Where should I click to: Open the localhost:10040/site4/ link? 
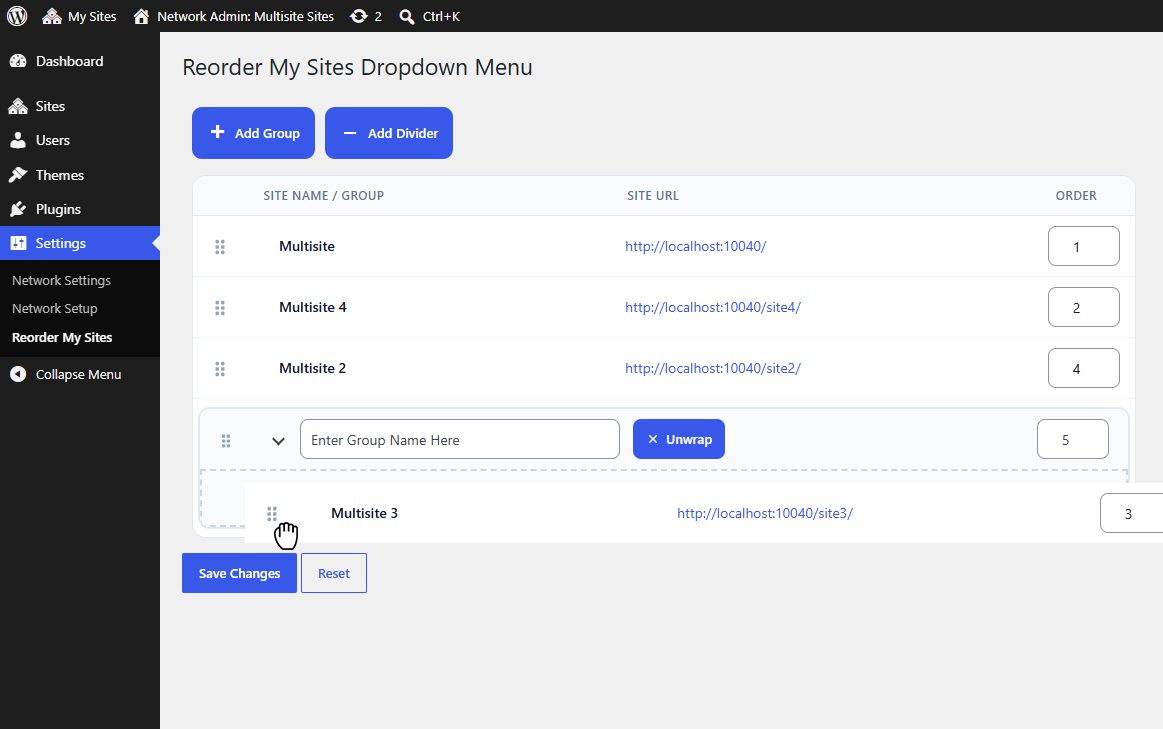point(713,307)
